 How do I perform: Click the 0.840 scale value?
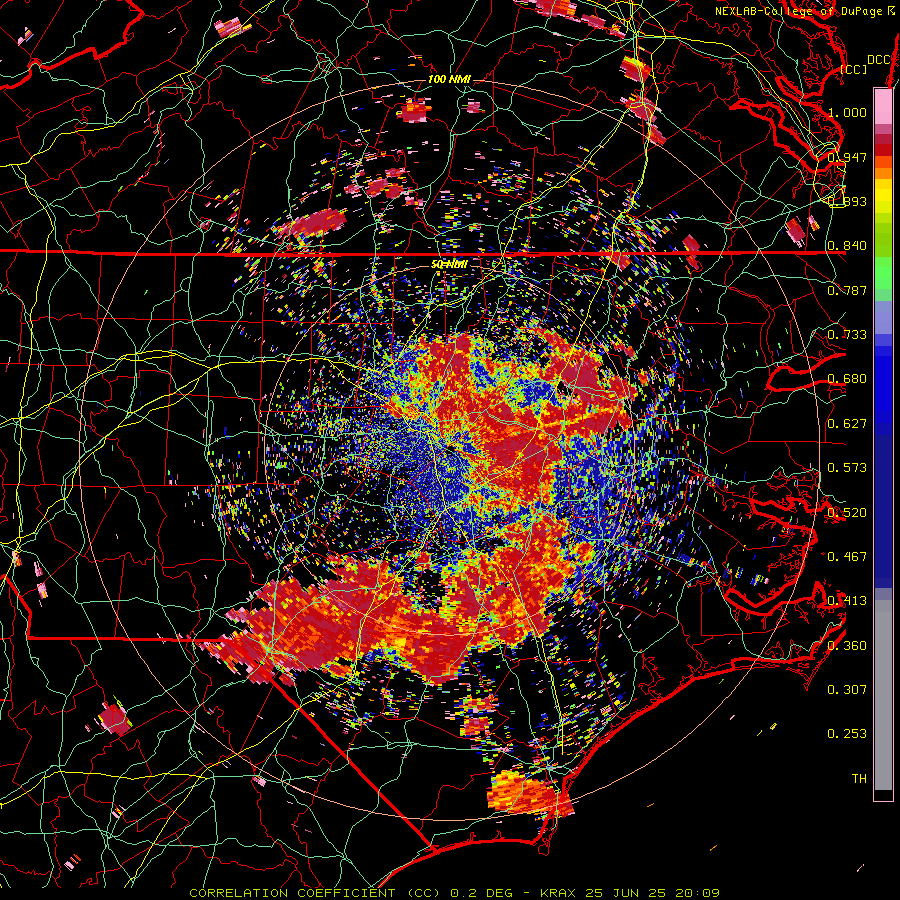click(x=847, y=246)
